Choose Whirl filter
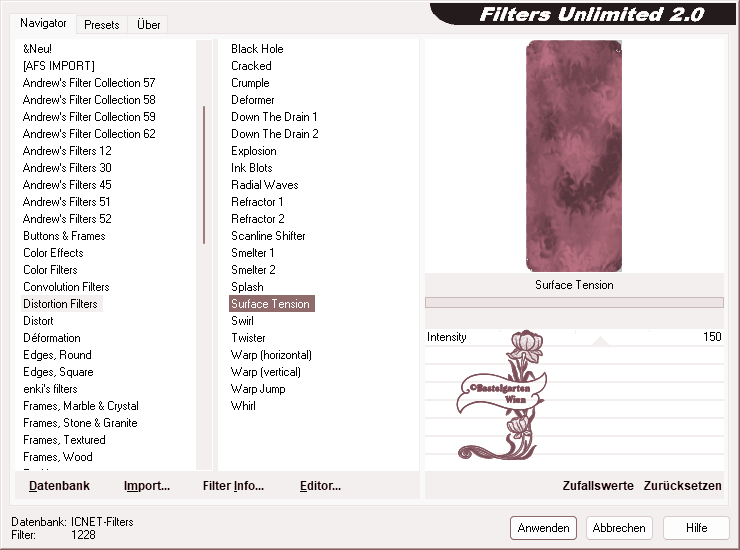This screenshot has height=550, width=740. pyautogui.click(x=243, y=406)
